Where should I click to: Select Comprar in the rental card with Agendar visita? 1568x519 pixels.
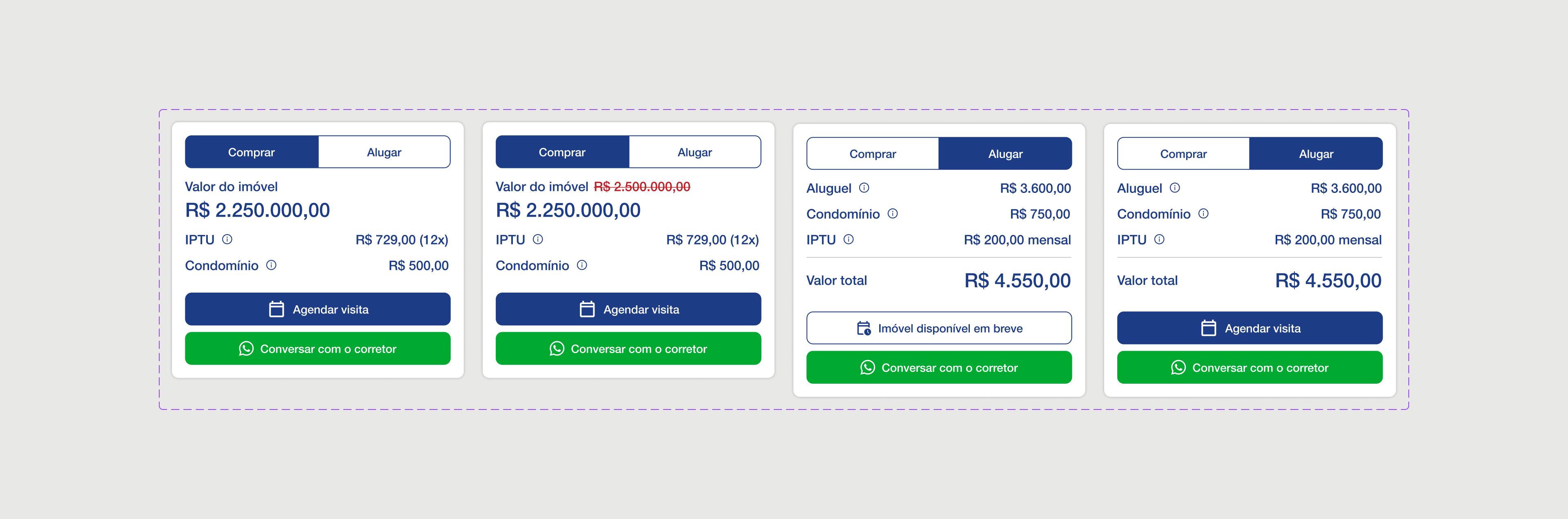pyautogui.click(x=1183, y=154)
